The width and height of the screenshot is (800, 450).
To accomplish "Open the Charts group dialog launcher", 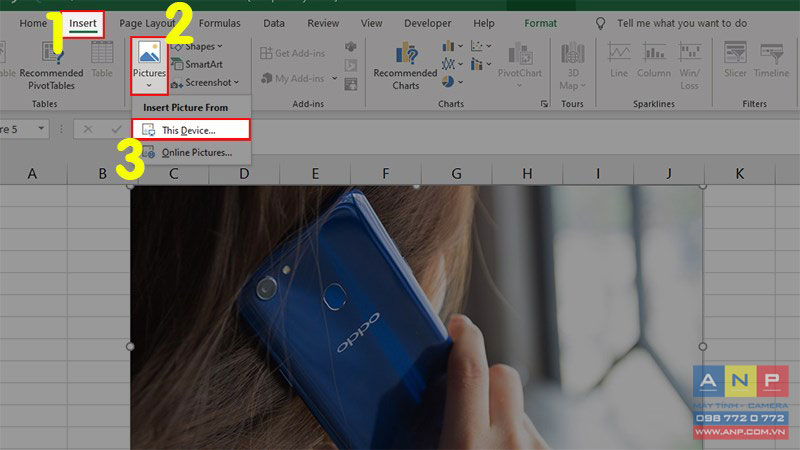I will coord(544,104).
